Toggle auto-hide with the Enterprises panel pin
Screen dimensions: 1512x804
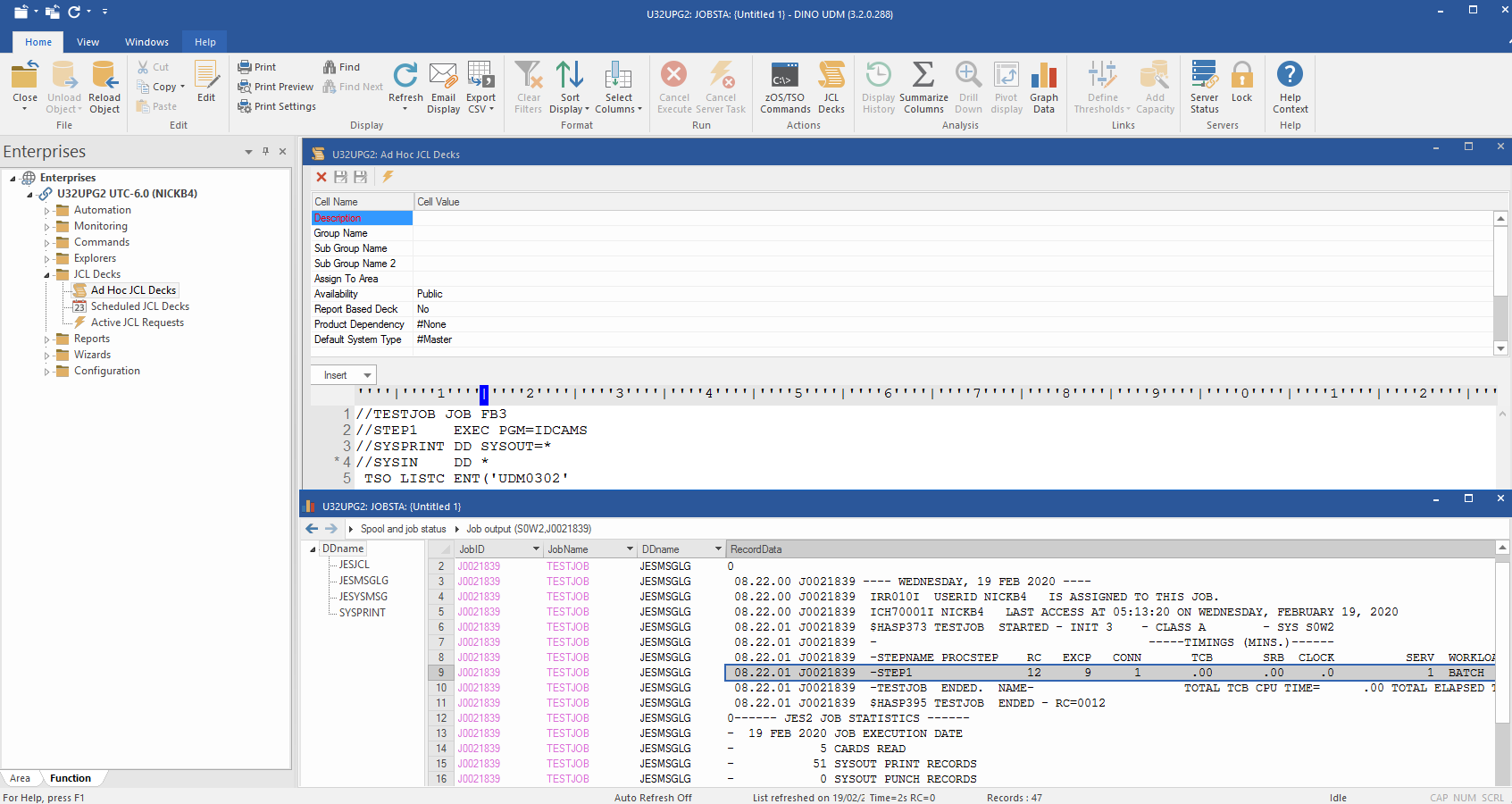pos(265,152)
